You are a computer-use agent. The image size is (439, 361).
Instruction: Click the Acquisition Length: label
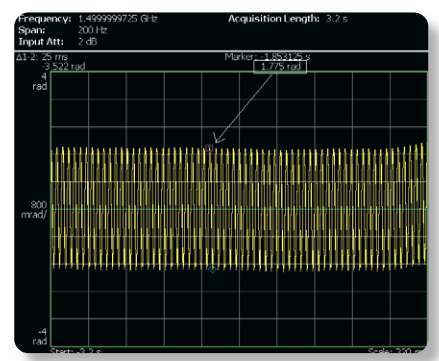pos(274,19)
